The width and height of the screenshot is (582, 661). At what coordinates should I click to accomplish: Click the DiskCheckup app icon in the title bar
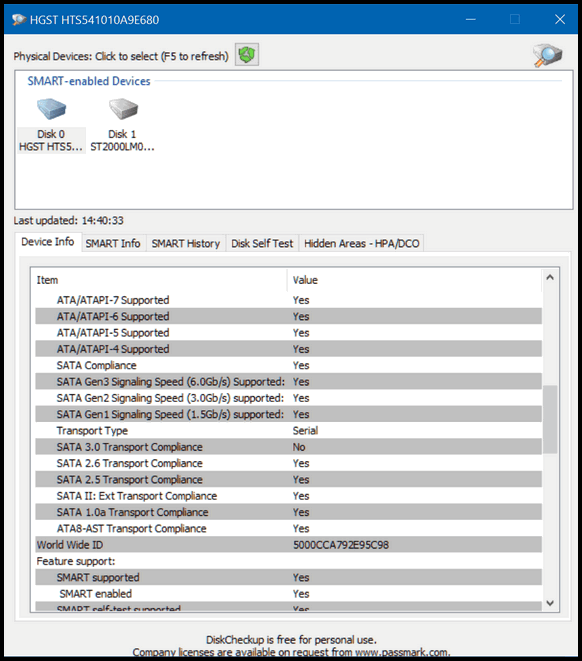click(19, 19)
